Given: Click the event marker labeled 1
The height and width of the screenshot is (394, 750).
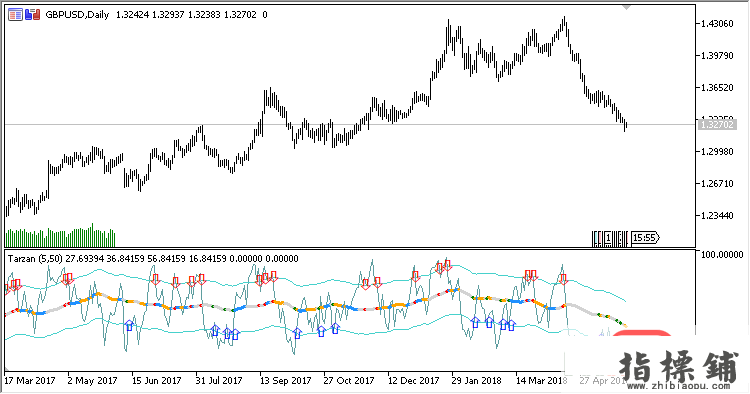Looking at the screenshot, I should [x=608, y=238].
